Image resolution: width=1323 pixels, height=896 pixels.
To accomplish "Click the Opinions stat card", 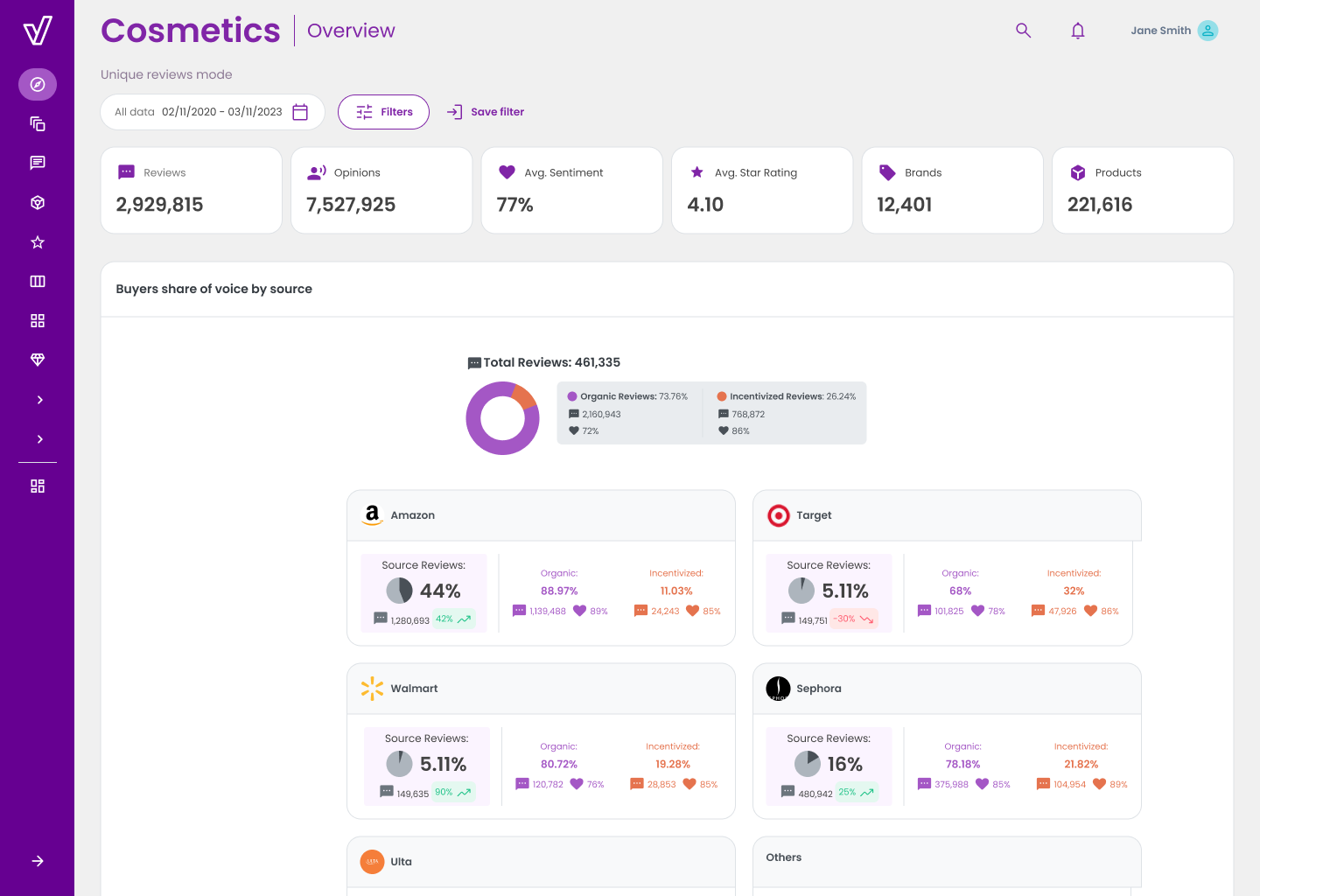I will [x=381, y=190].
